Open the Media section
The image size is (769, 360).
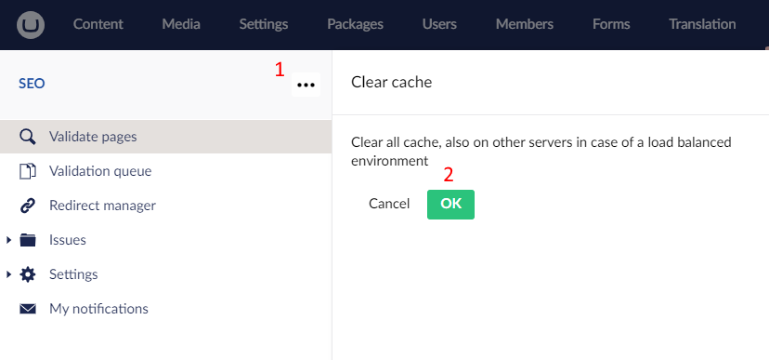coord(181,24)
